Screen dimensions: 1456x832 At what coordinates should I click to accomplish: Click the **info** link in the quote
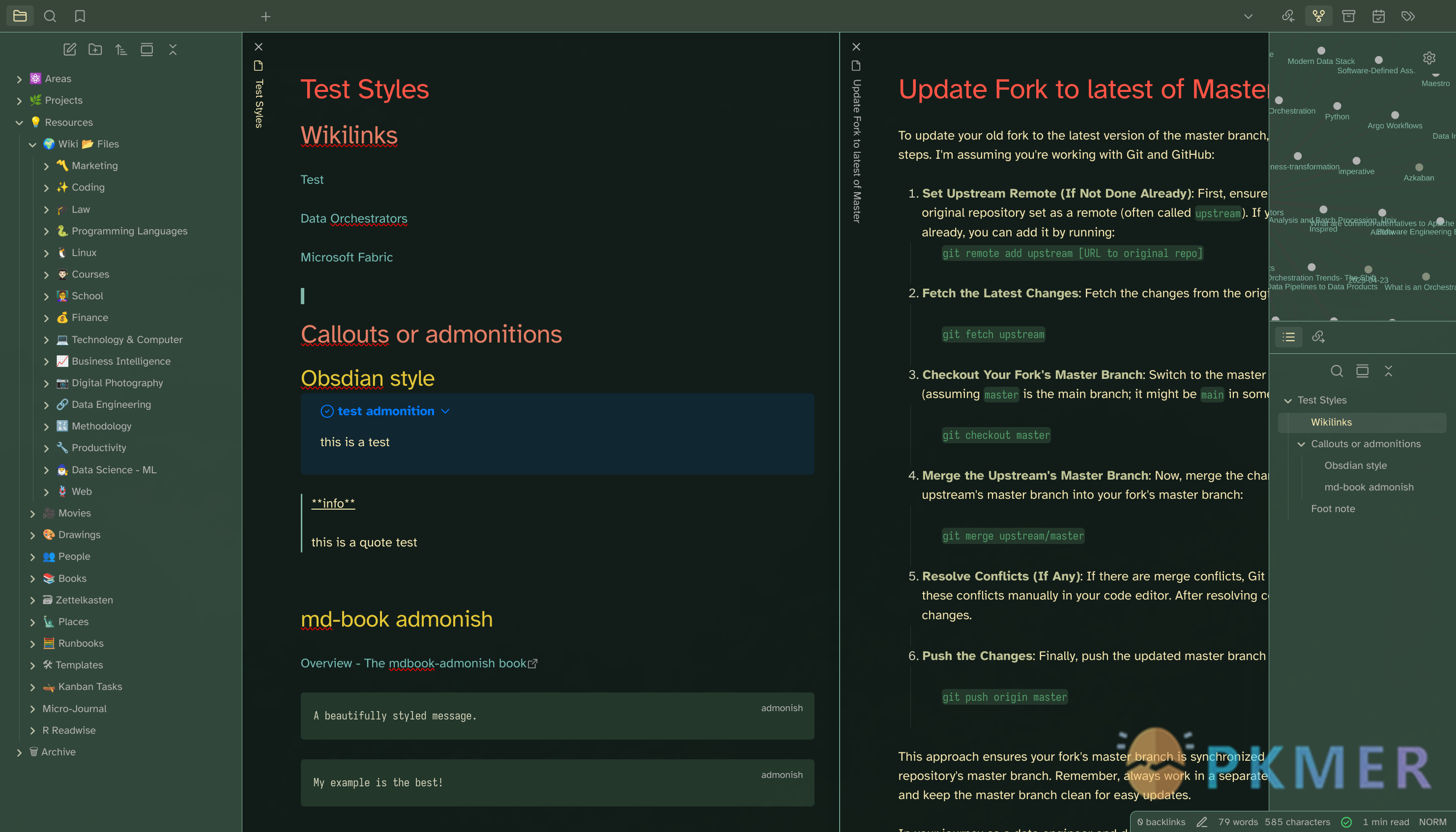click(x=333, y=503)
